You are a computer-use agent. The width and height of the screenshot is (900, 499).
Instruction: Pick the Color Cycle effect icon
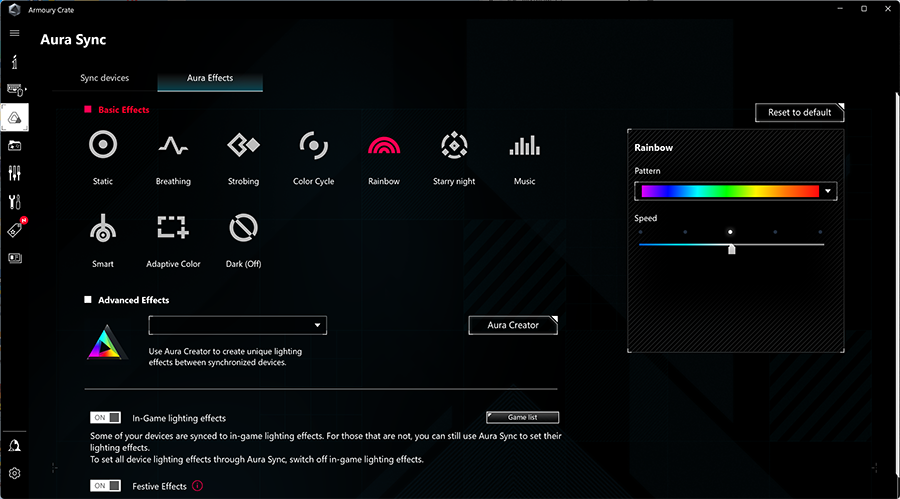click(x=313, y=146)
